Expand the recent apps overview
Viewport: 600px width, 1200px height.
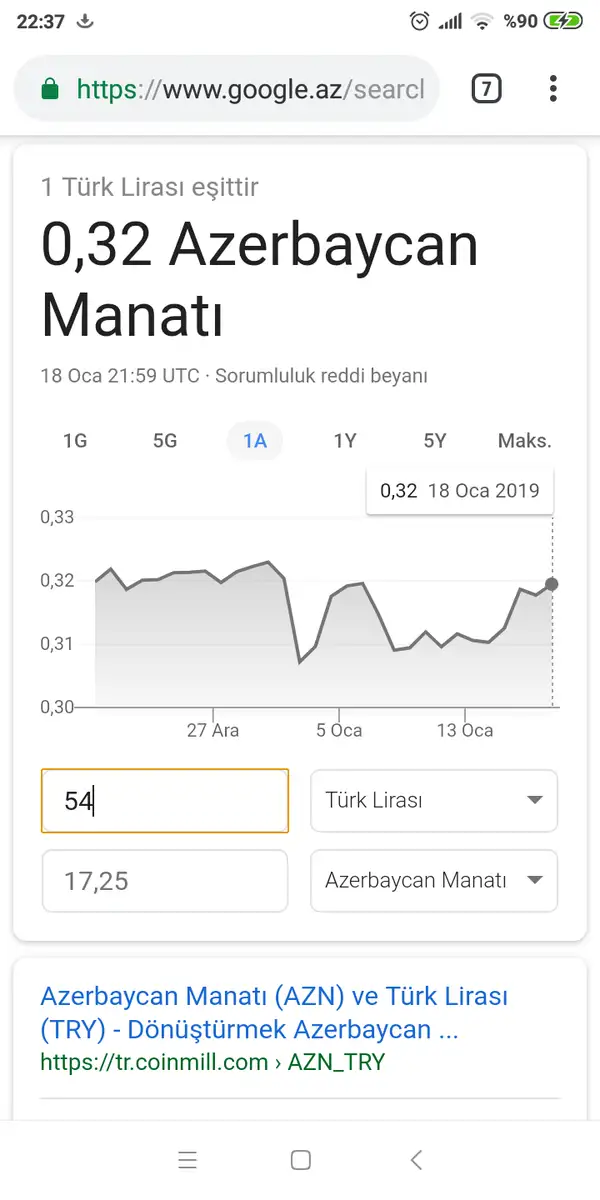pos(188,1160)
